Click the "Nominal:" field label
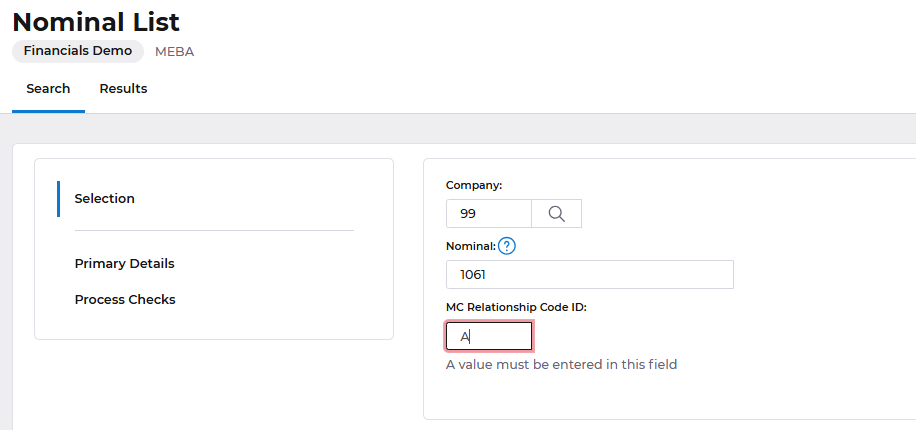 click(x=471, y=246)
